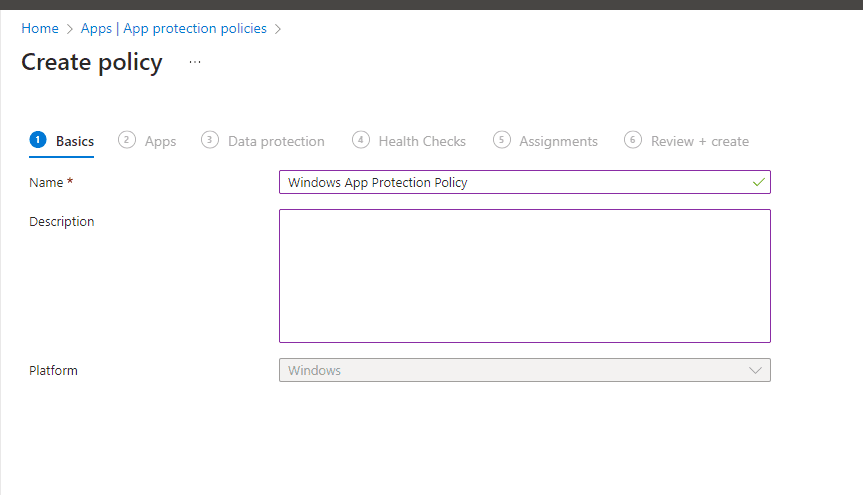
Task: Click the step 5 number circle
Action: (502, 140)
